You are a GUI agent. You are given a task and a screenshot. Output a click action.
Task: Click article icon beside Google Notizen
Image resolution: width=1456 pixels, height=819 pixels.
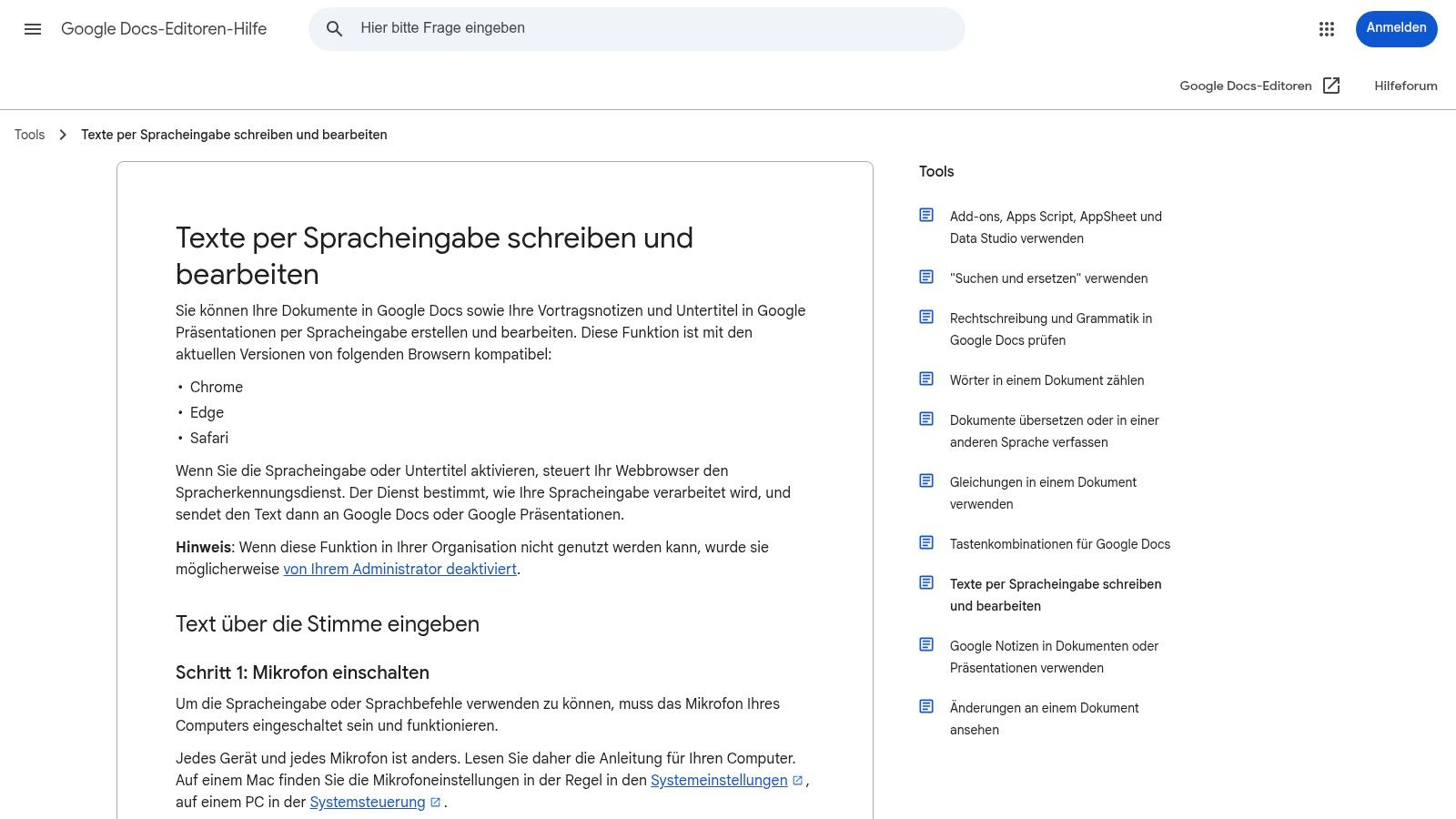point(926,644)
